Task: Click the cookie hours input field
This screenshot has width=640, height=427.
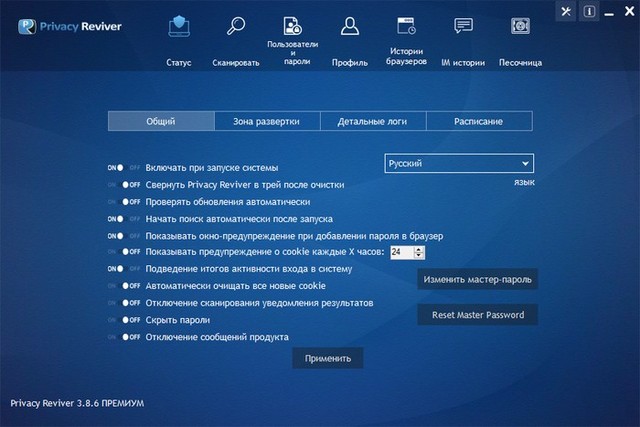Action: 401,252
